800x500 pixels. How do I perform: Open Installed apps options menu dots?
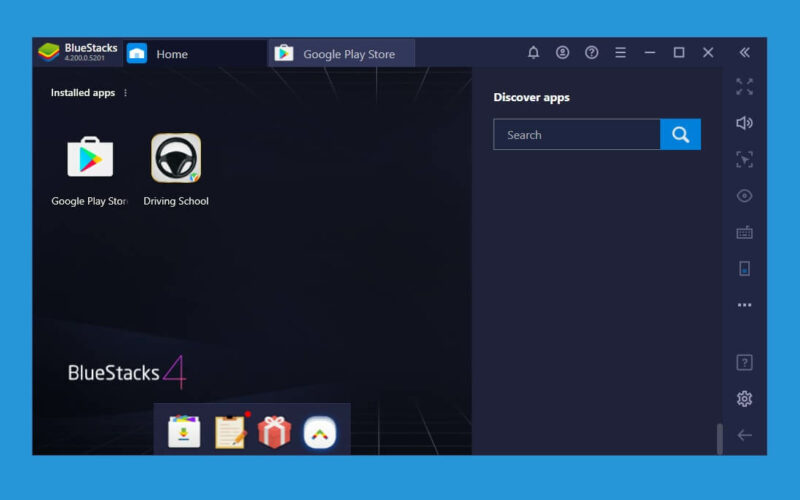coord(126,93)
